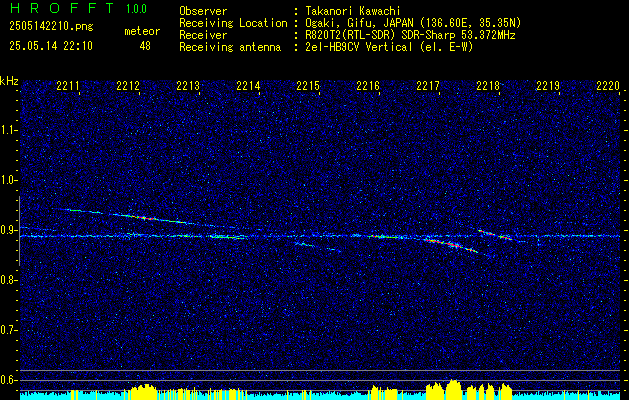Image resolution: width=629 pixels, height=400 pixels.
Task: Click the 'meteor' counter label
Action: (x=142, y=31)
